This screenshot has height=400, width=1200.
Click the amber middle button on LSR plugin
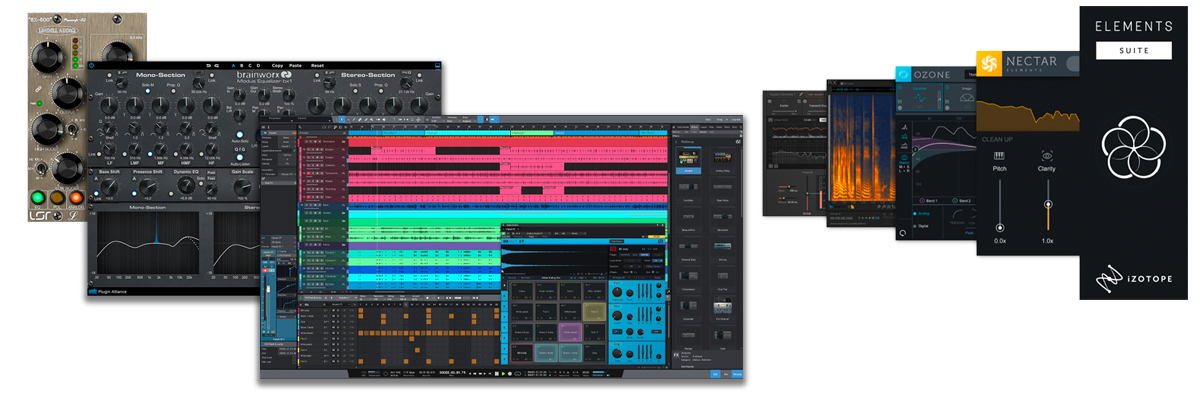57,198
